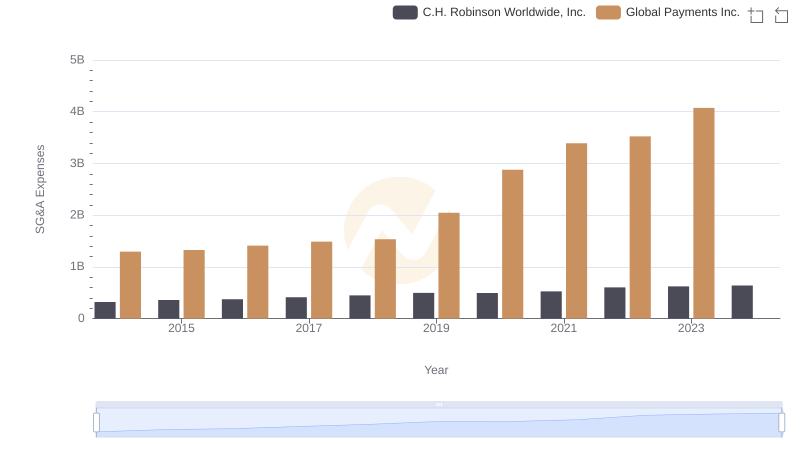Image resolution: width=800 pixels, height=461 pixels.
Task: Click the Year axis title
Action: [x=436, y=370]
